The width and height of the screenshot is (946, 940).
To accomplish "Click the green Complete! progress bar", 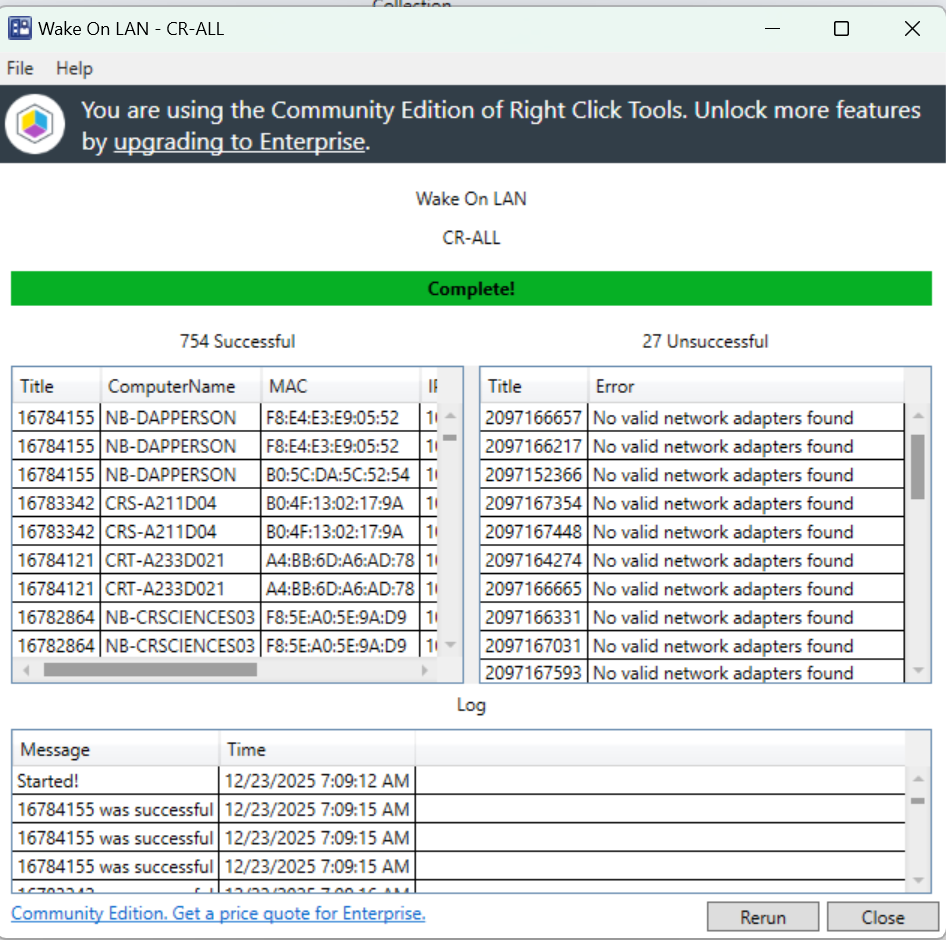I will (471, 289).
